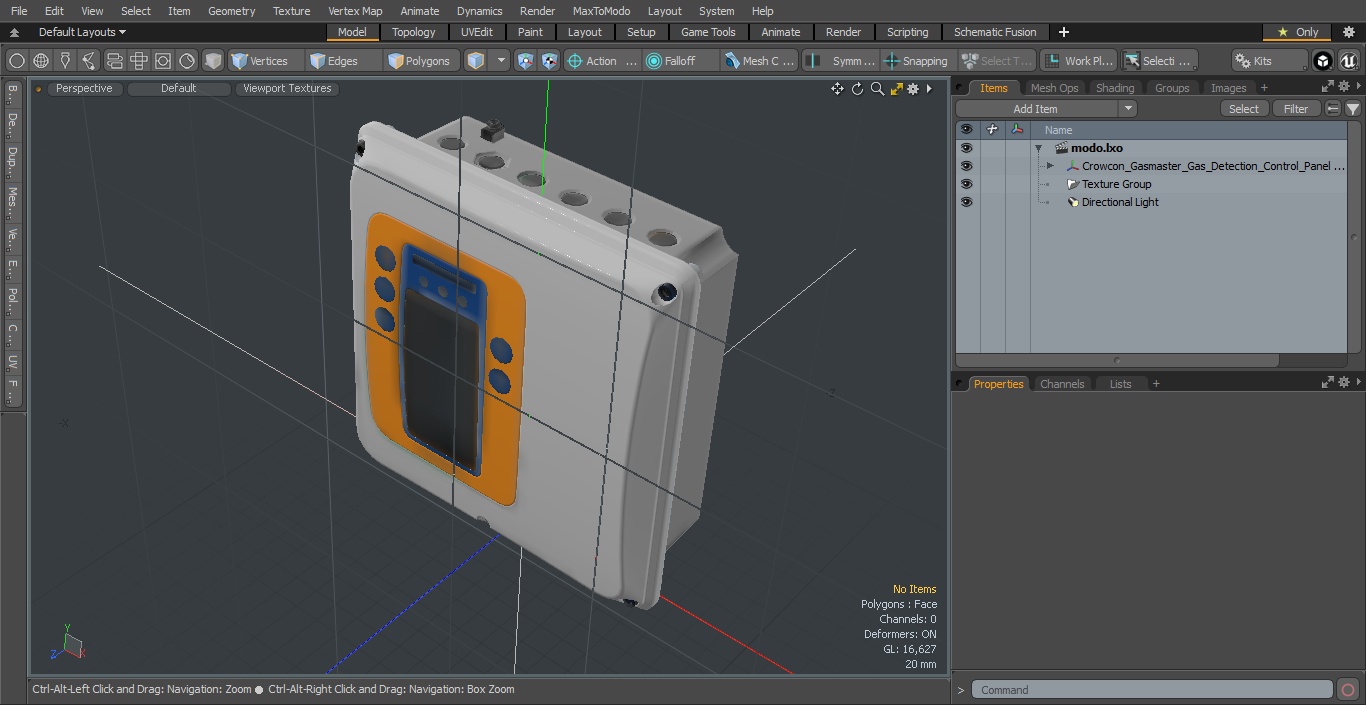This screenshot has height=705, width=1366.
Task: Open the Perspective view type dropdown
Action: pos(84,88)
